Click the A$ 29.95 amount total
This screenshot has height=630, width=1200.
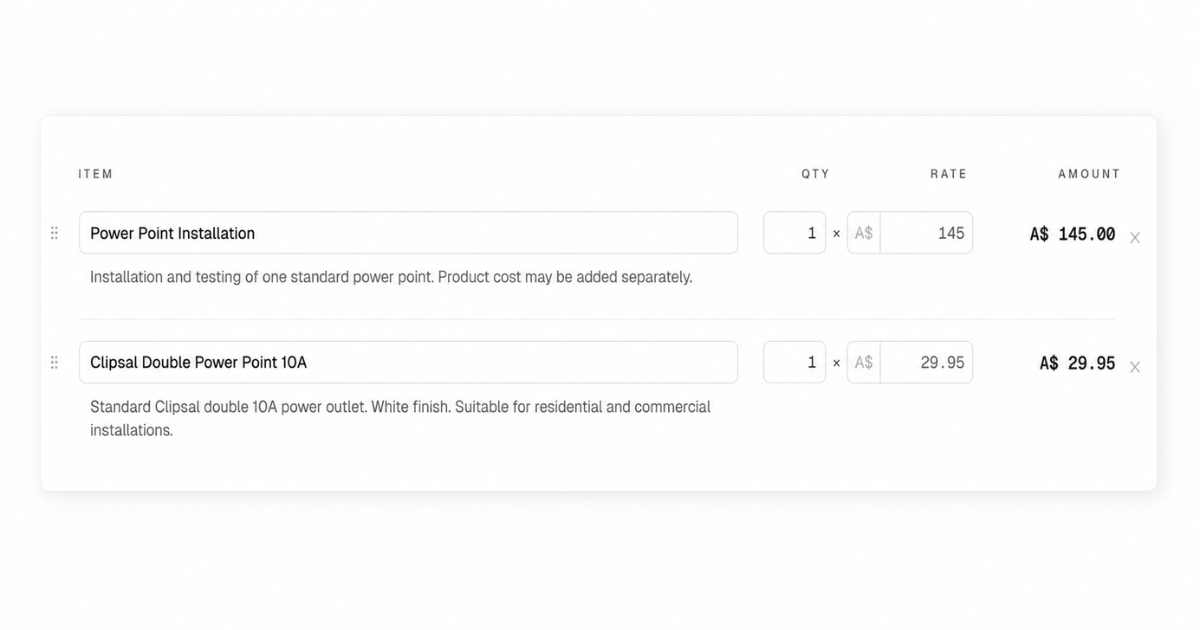click(x=1077, y=363)
